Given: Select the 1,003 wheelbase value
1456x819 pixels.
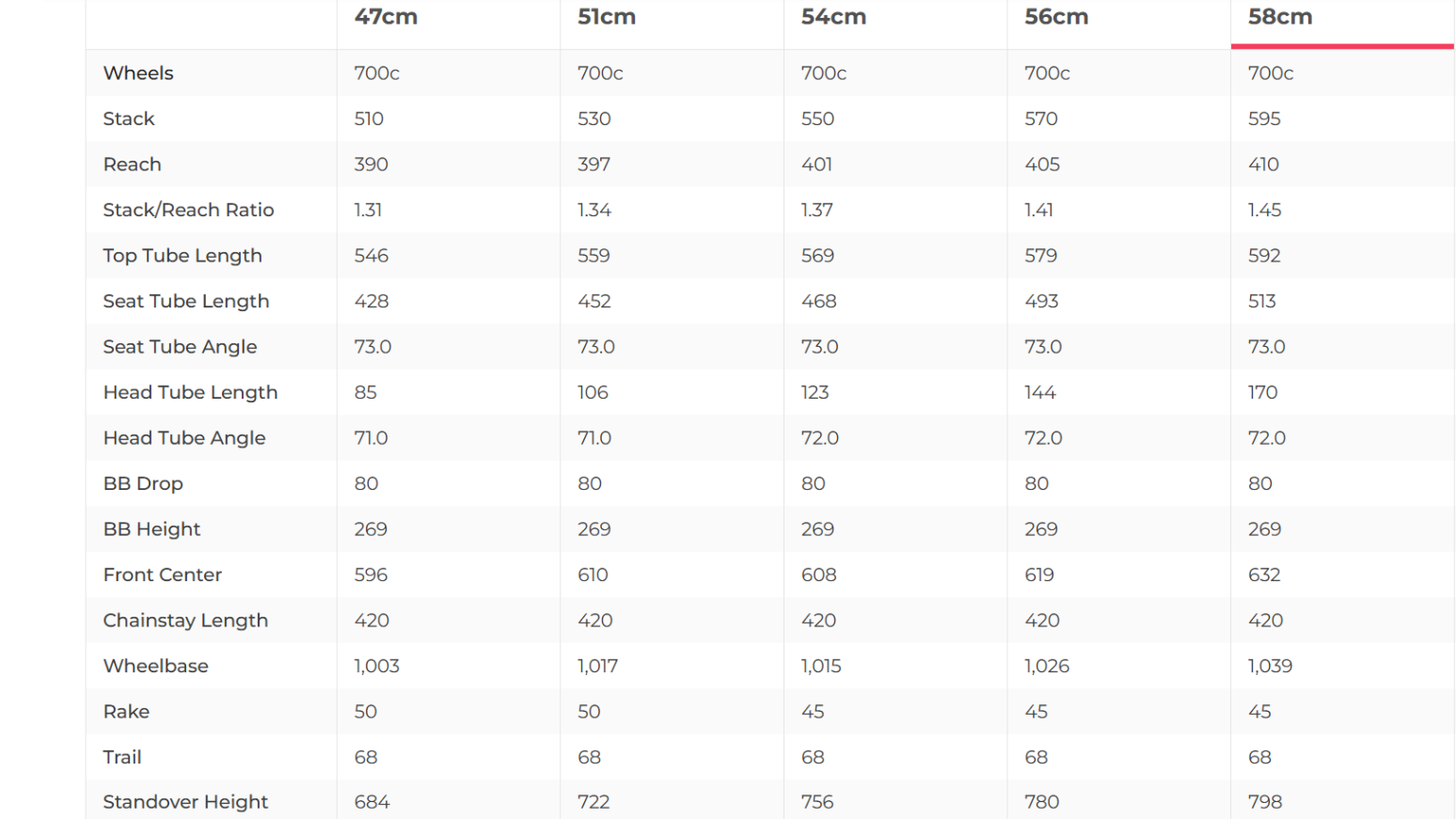Looking at the screenshot, I should [376, 666].
